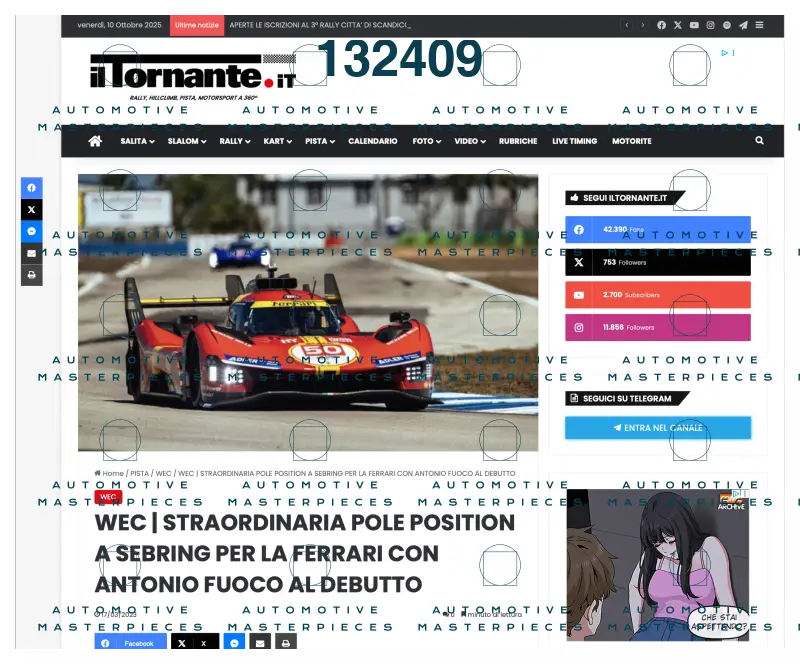Image resolution: width=800 pixels, height=664 pixels.
Task: Click ENTRA NEL CANALE Telegram button
Action: pyautogui.click(x=657, y=427)
